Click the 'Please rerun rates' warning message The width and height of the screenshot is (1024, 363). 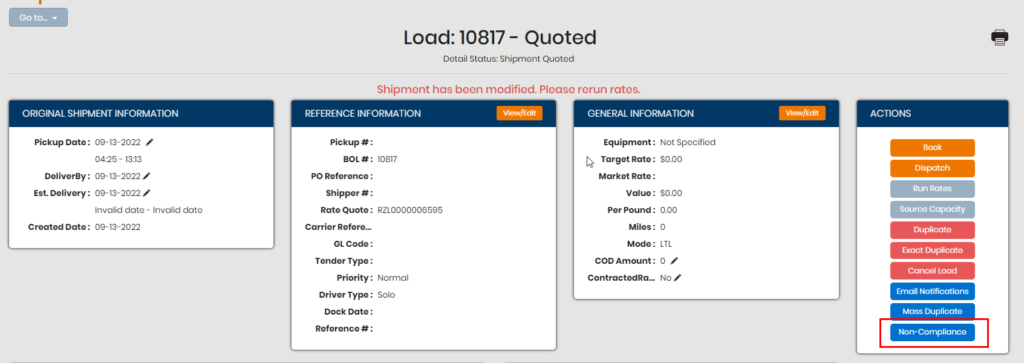pyautogui.click(x=508, y=89)
